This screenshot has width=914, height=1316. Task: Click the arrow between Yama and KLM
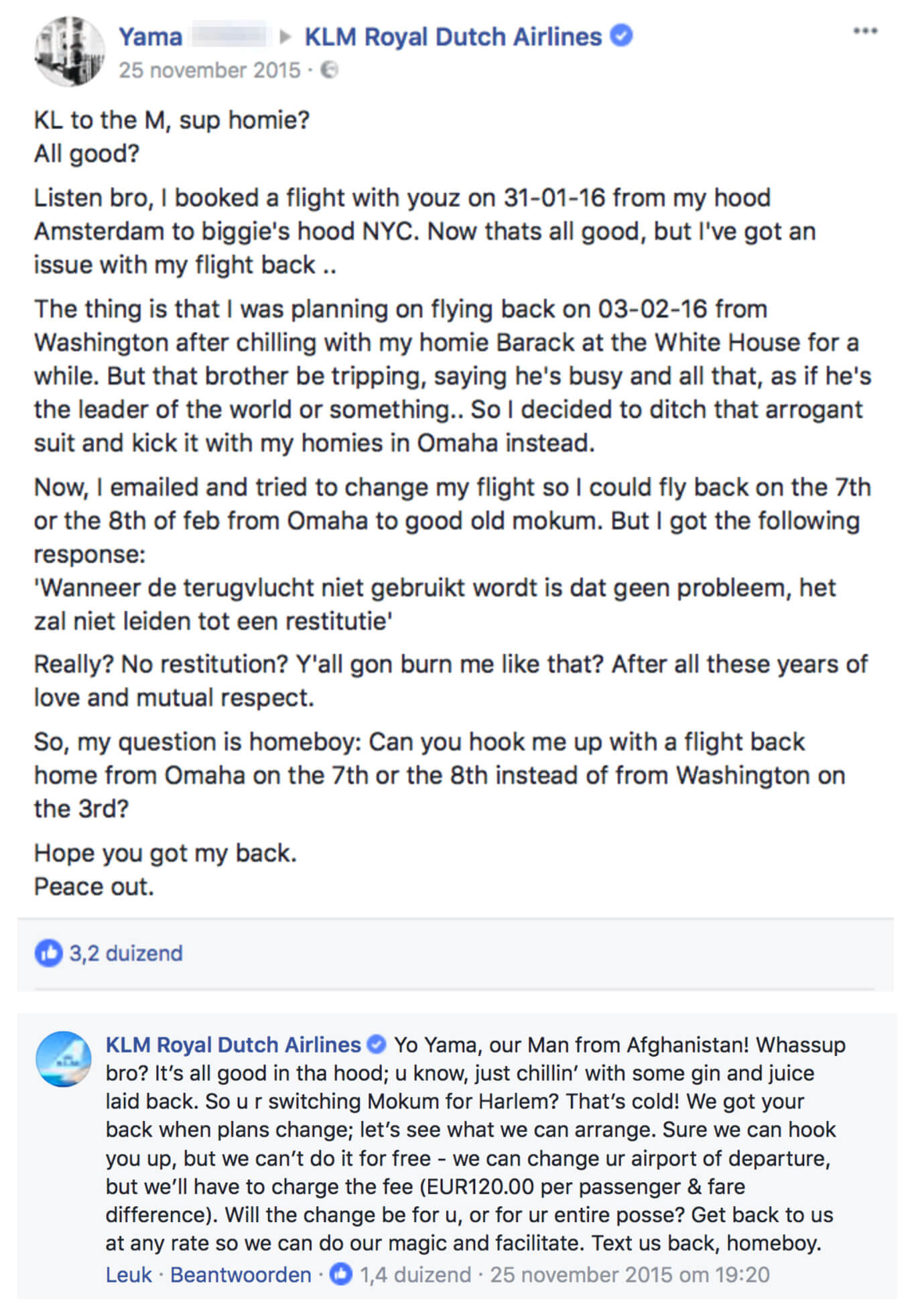[285, 37]
